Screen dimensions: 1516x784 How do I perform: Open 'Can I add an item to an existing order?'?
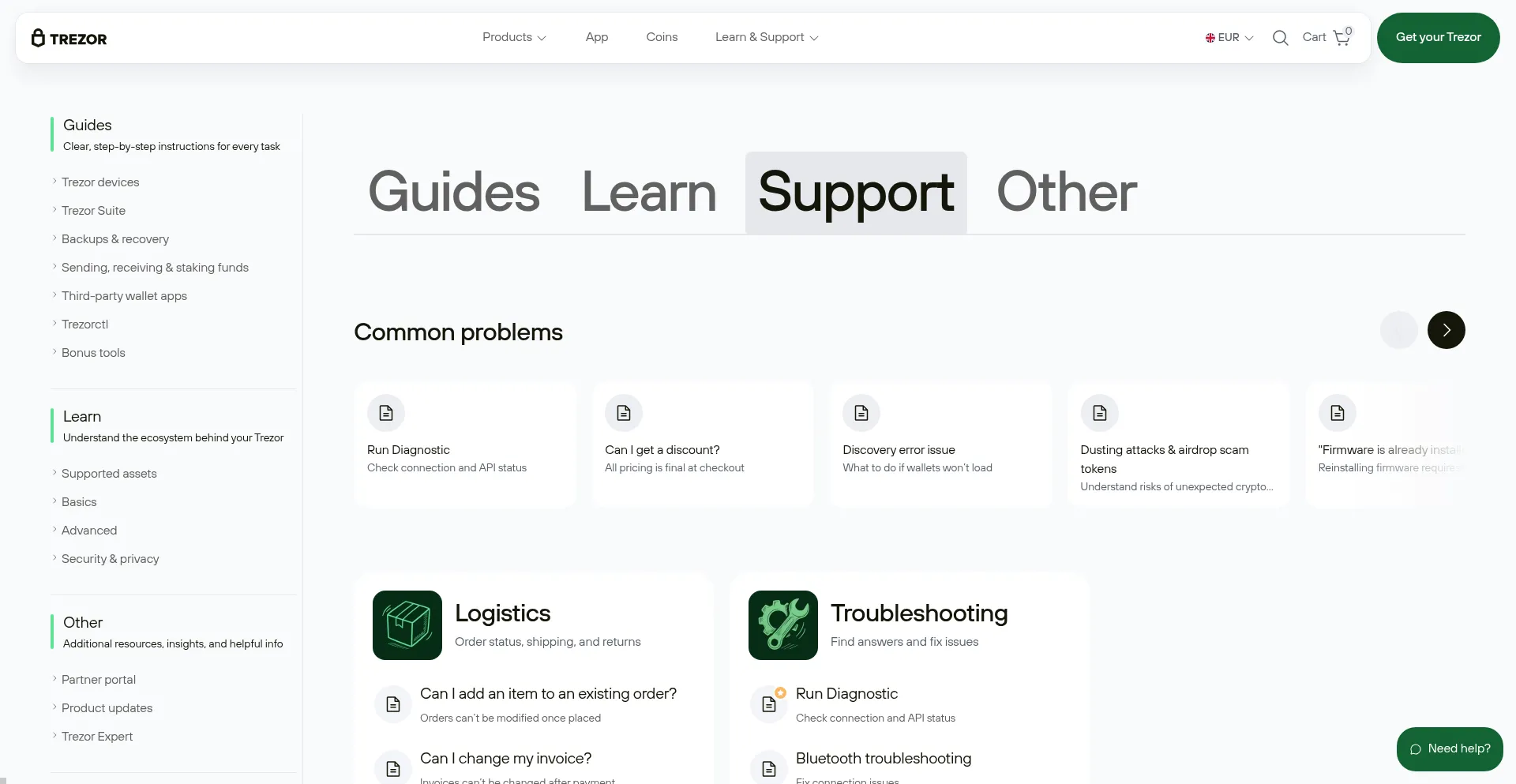click(548, 694)
